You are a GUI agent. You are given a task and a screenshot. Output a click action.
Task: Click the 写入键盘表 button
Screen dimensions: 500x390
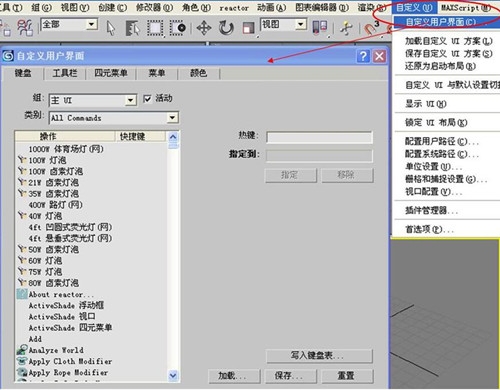(x=319, y=356)
